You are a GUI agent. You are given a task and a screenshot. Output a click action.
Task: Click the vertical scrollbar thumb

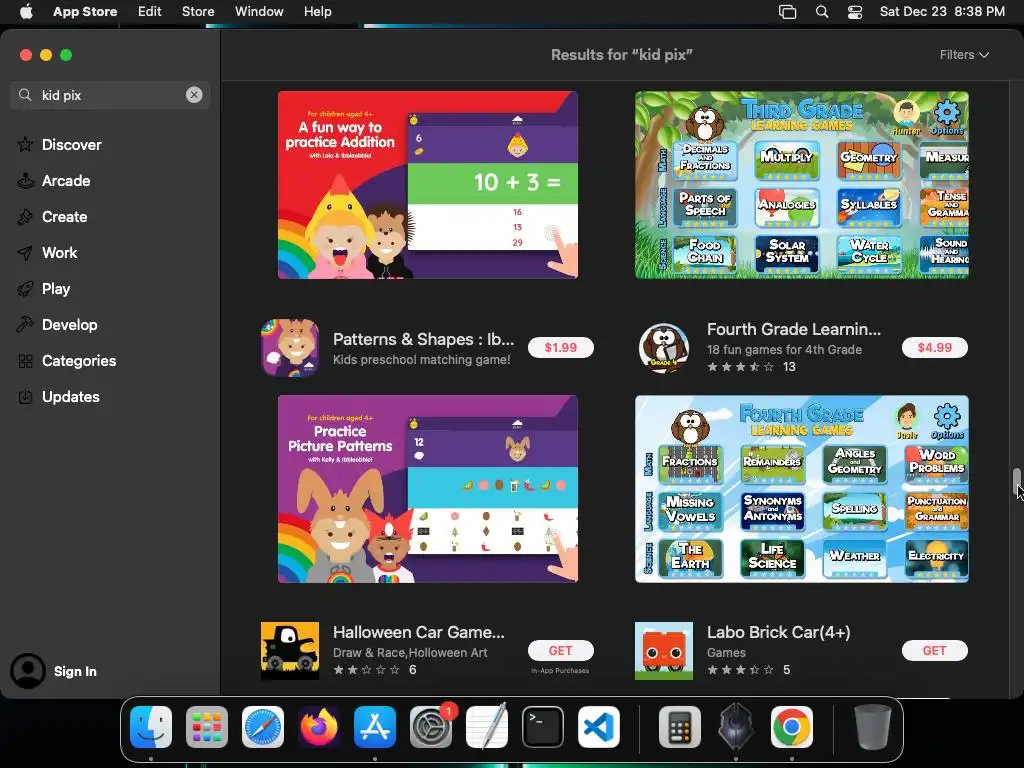pos(1016,481)
